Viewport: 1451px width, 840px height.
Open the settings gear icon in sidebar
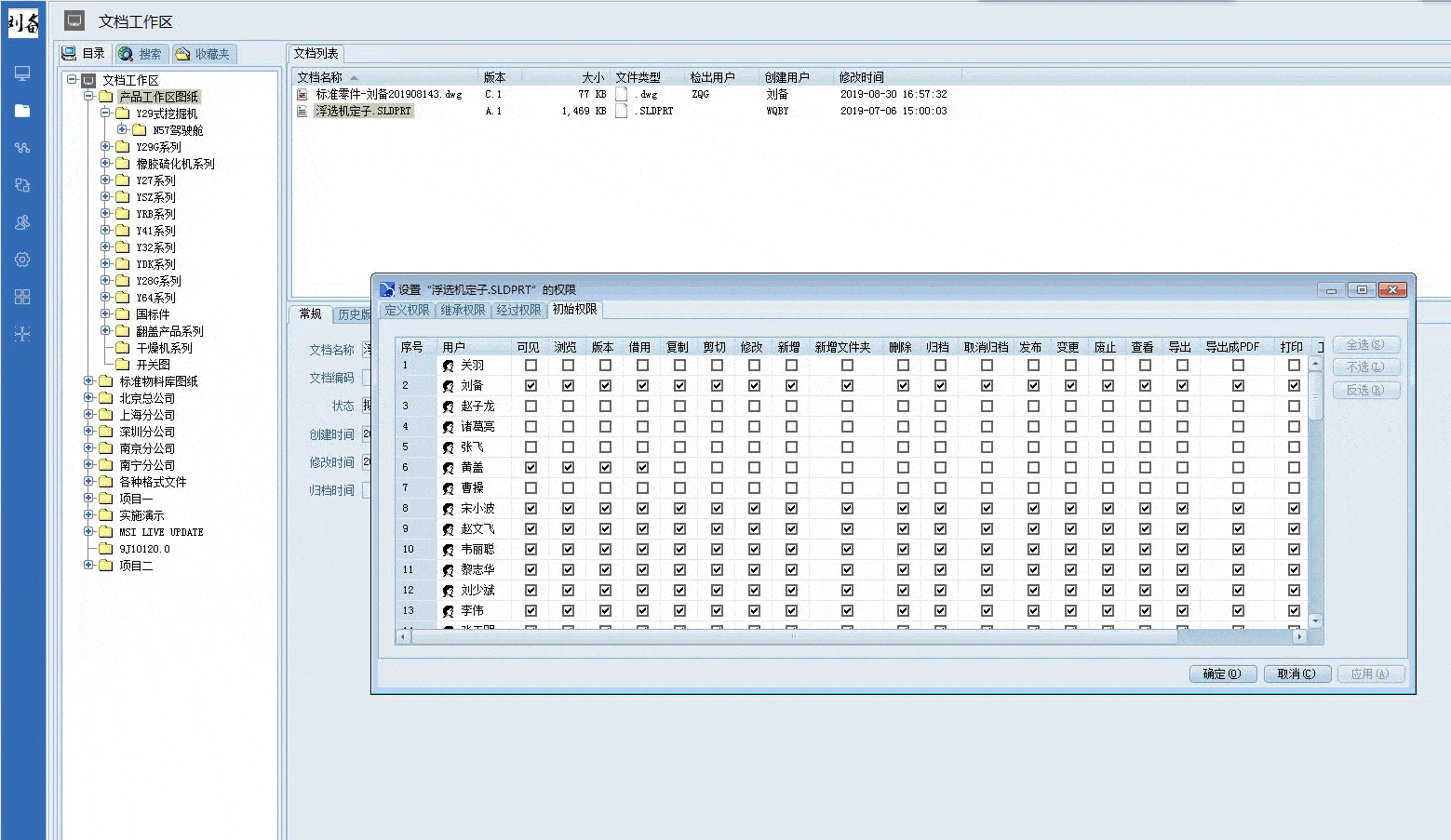point(22,260)
